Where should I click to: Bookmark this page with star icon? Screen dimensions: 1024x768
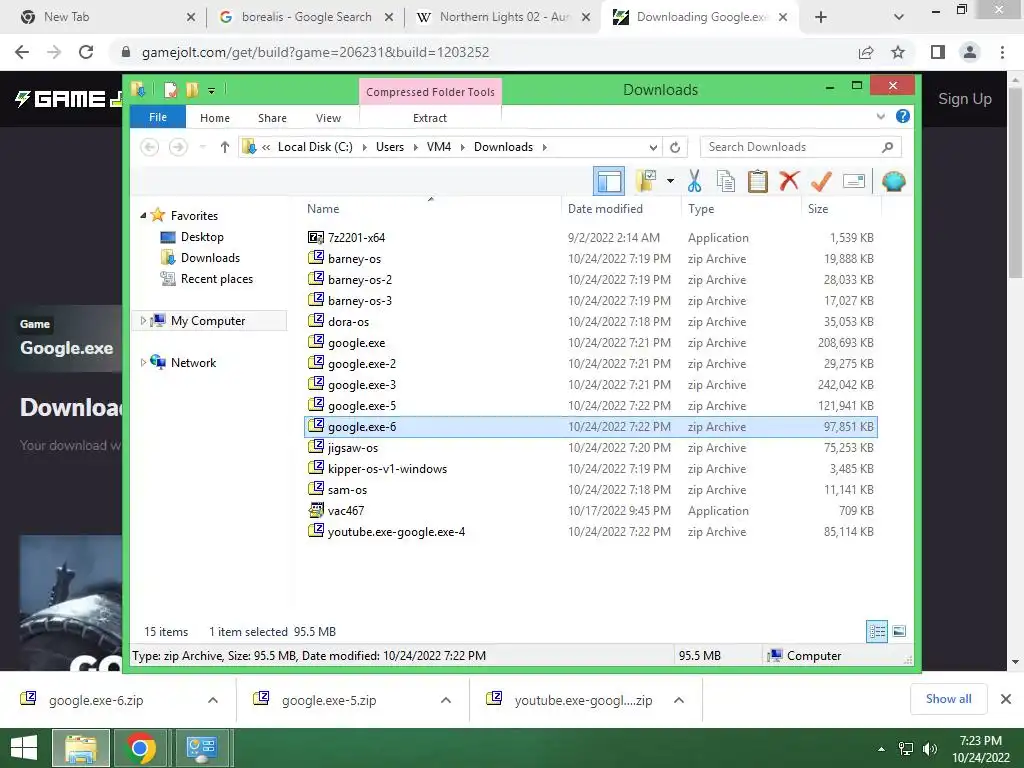(898, 52)
